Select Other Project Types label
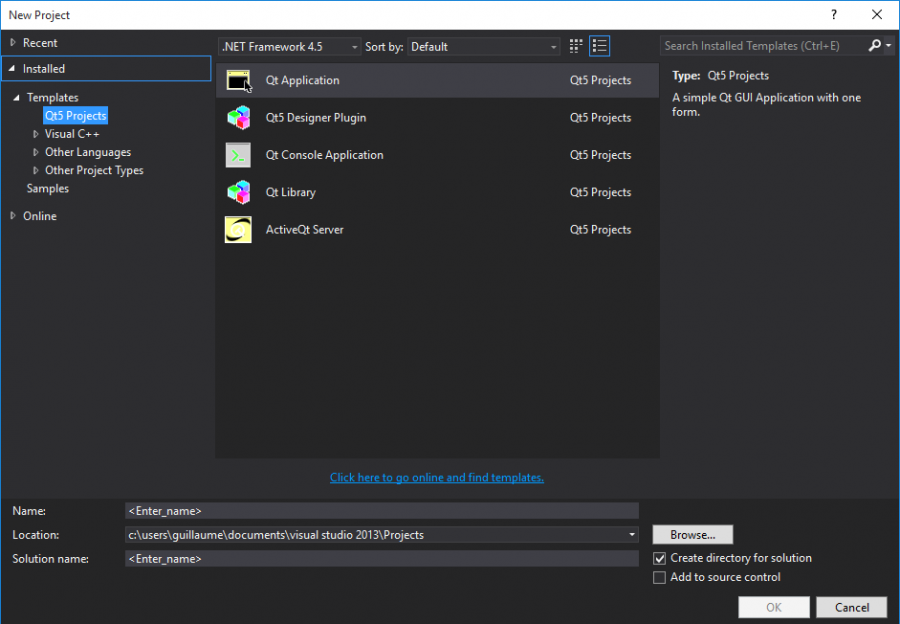 tap(94, 170)
